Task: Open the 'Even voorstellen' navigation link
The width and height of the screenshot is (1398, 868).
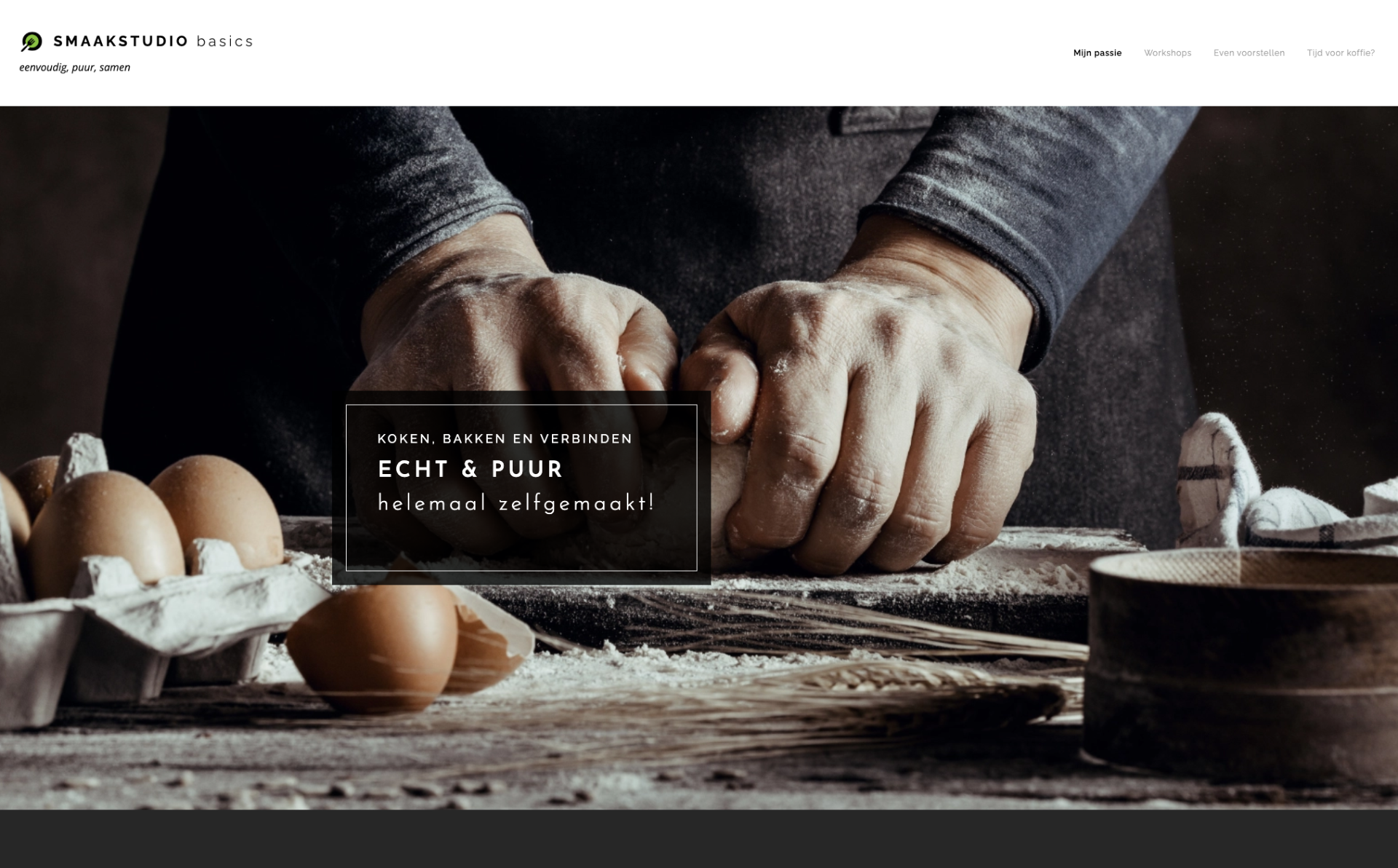Action: click(x=1249, y=53)
